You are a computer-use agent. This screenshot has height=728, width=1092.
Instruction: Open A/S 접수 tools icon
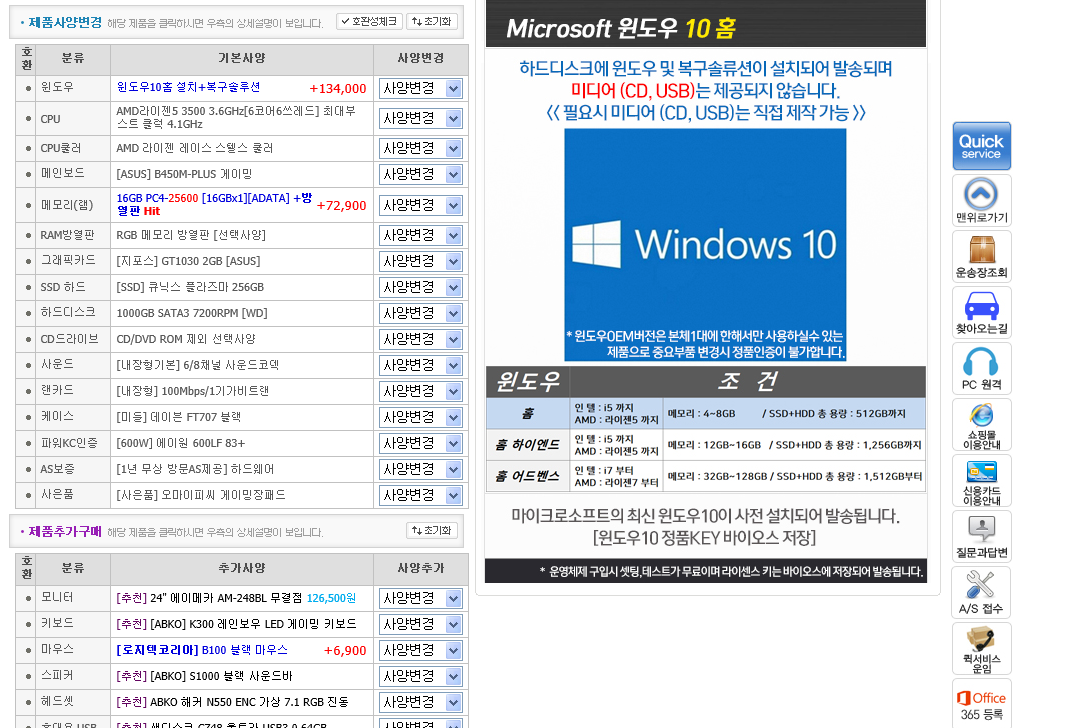tap(981, 593)
